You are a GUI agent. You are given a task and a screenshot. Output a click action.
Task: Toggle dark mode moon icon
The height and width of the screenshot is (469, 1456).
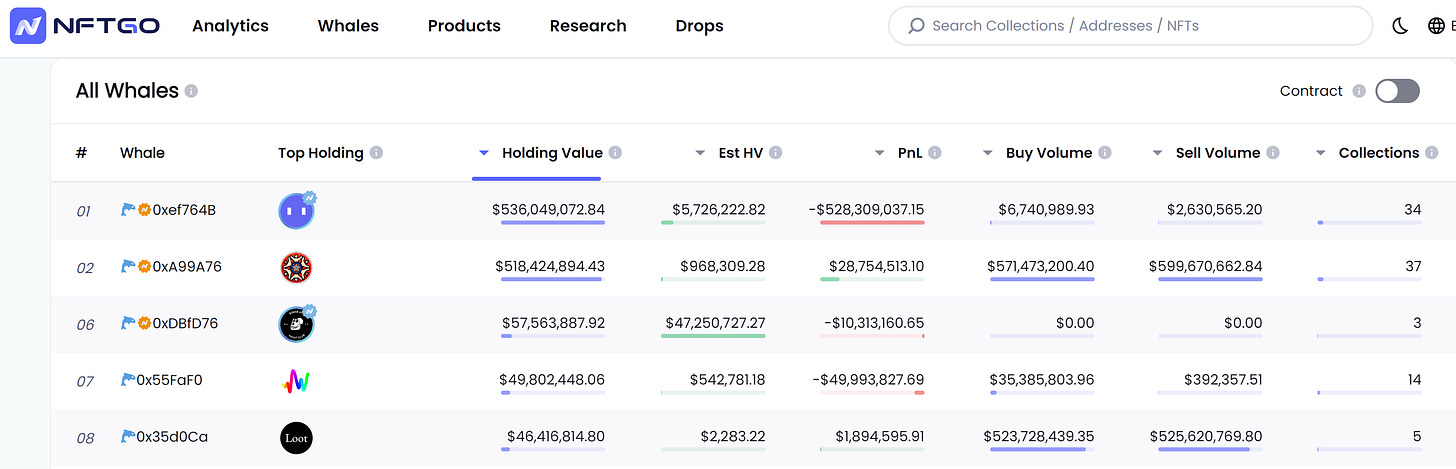[x=1400, y=26]
